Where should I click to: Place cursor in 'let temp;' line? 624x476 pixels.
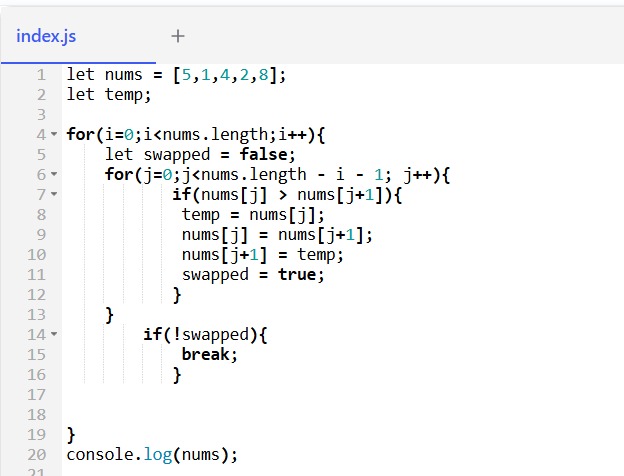point(109,95)
